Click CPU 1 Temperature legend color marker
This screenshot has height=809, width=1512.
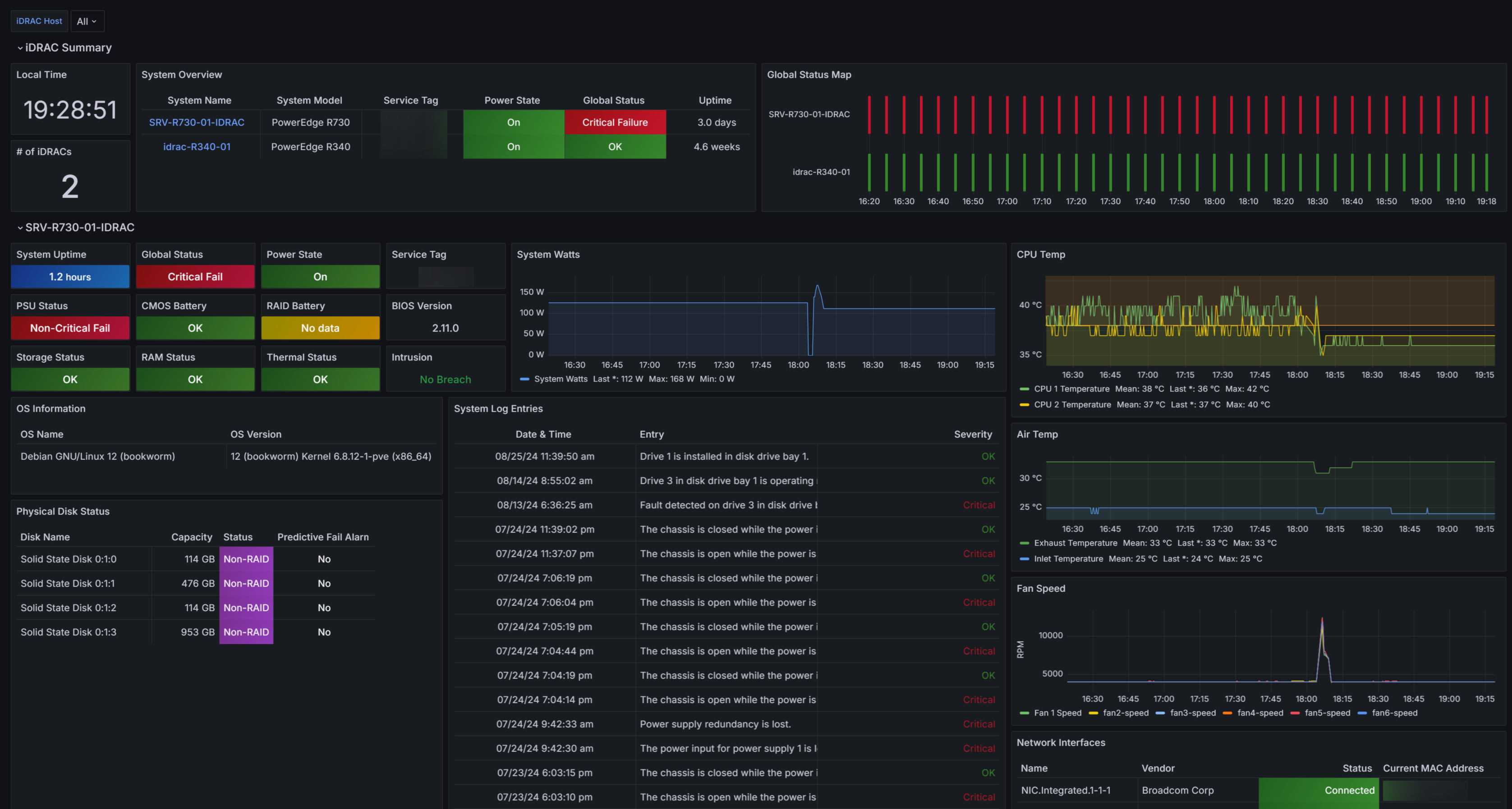coord(1024,389)
